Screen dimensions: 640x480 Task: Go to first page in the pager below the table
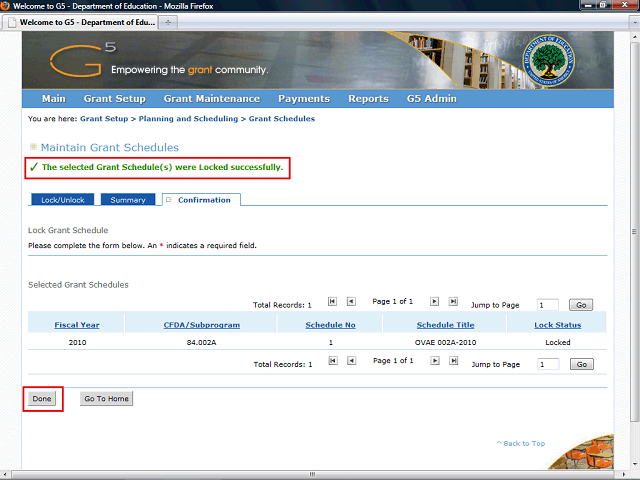click(x=333, y=361)
